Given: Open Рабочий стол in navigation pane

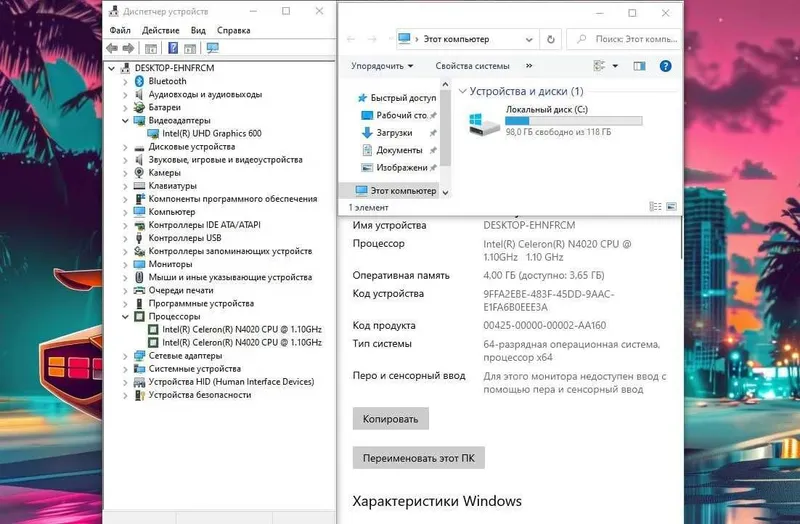Looking at the screenshot, I should [x=399, y=115].
